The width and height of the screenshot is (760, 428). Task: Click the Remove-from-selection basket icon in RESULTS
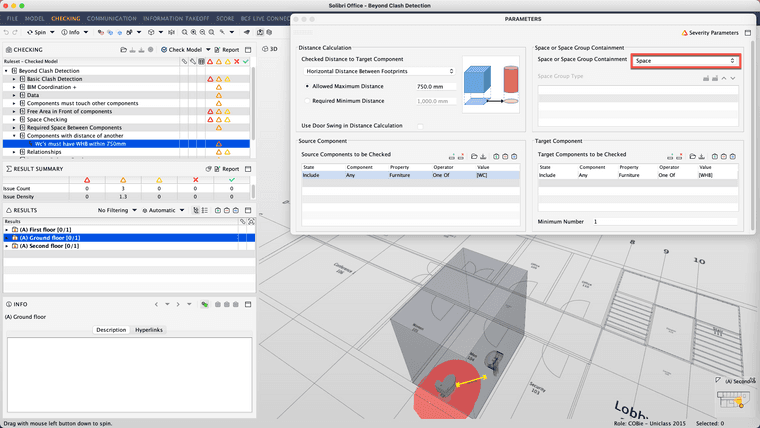click(x=226, y=210)
